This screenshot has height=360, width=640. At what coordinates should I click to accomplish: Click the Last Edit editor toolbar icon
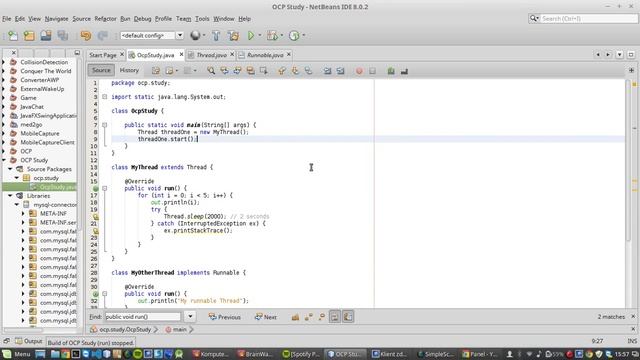tap(156, 71)
